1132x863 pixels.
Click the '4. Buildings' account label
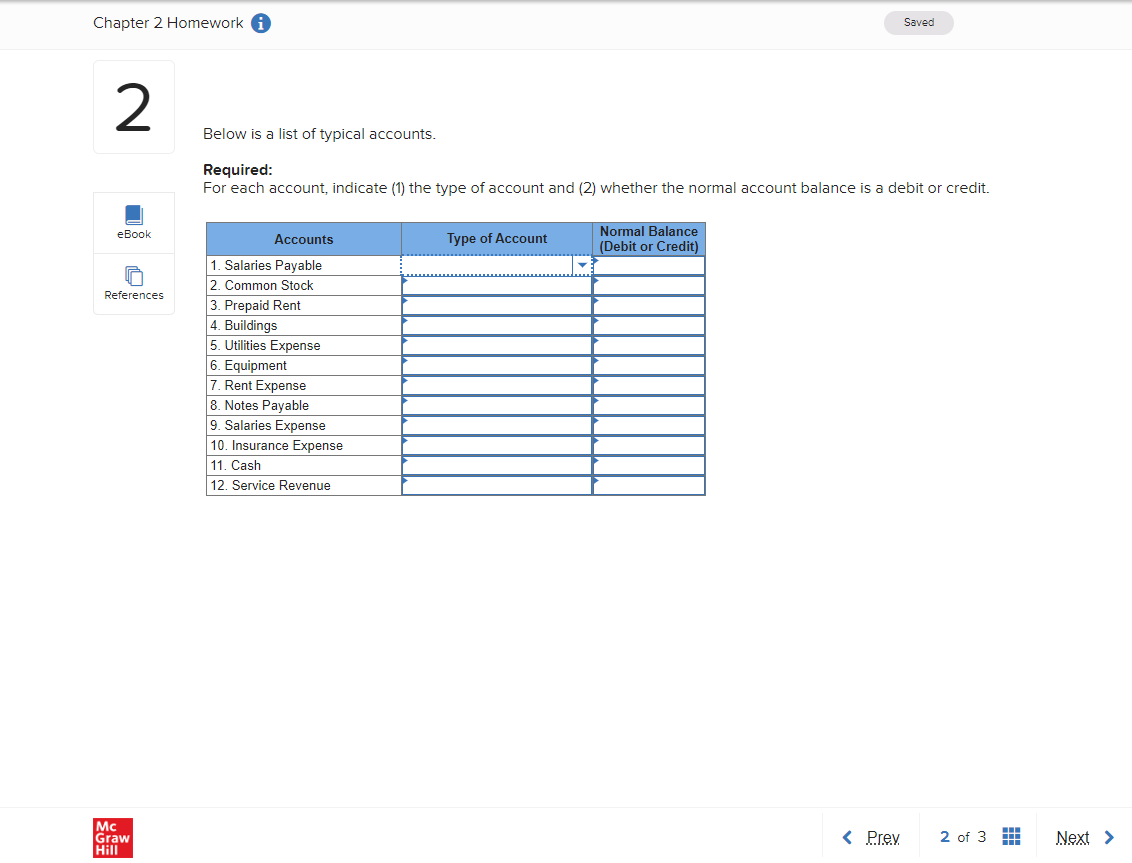[243, 326]
